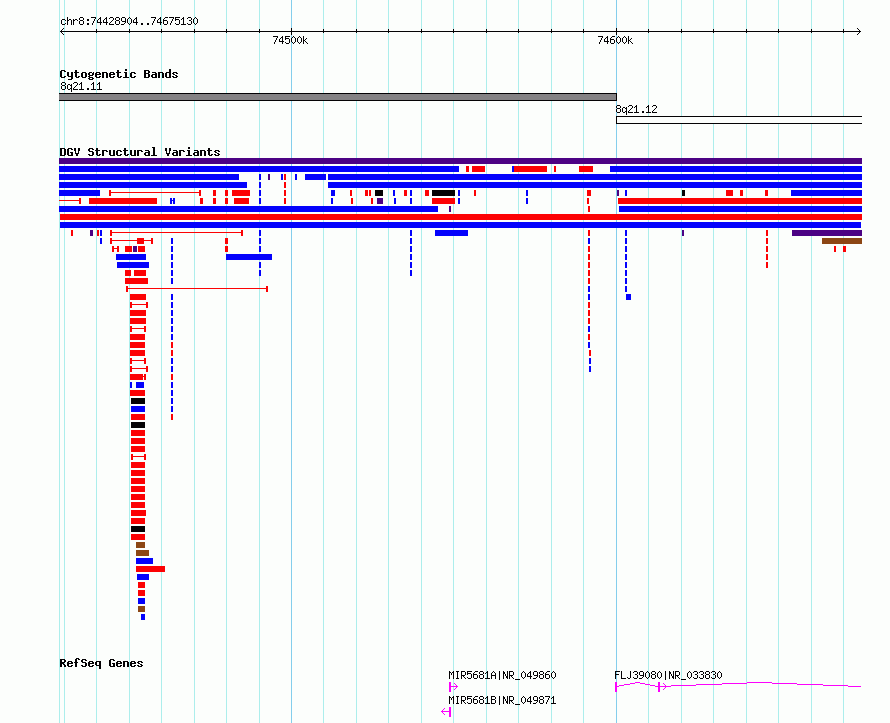Screen dimensions: 890x723
Task: Click the 8q21.11 band label
Action: click(x=81, y=86)
